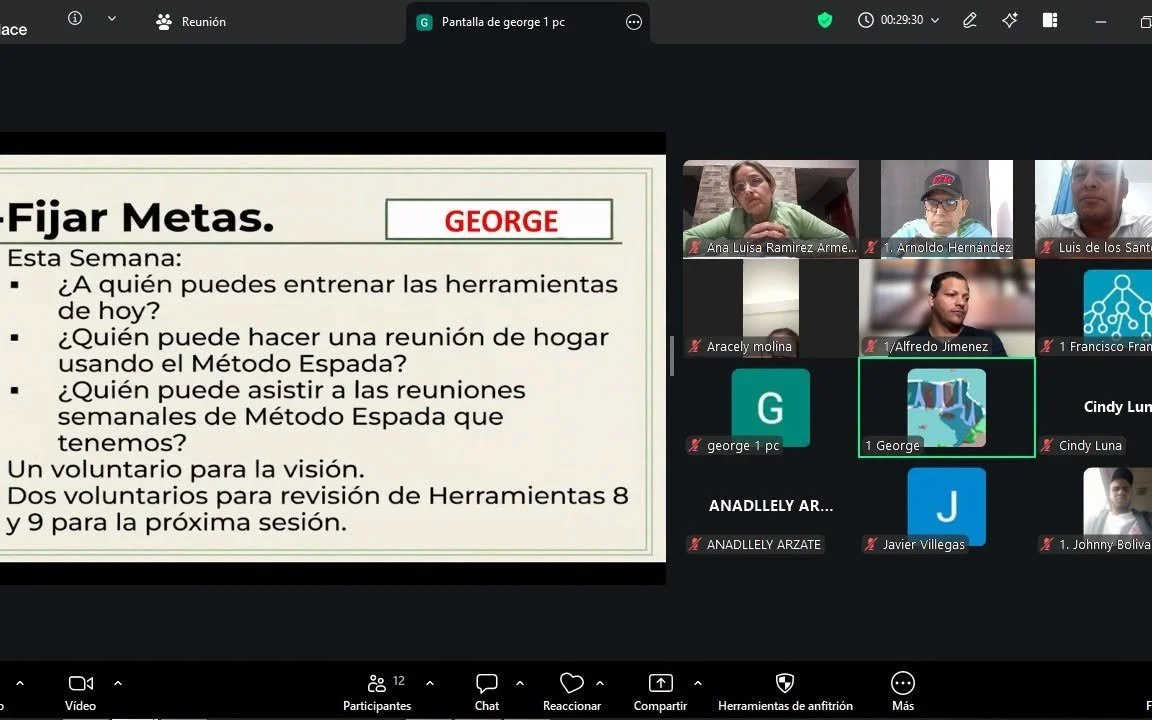Open the Reunión menu
The image size is (1152, 720).
pos(191,22)
